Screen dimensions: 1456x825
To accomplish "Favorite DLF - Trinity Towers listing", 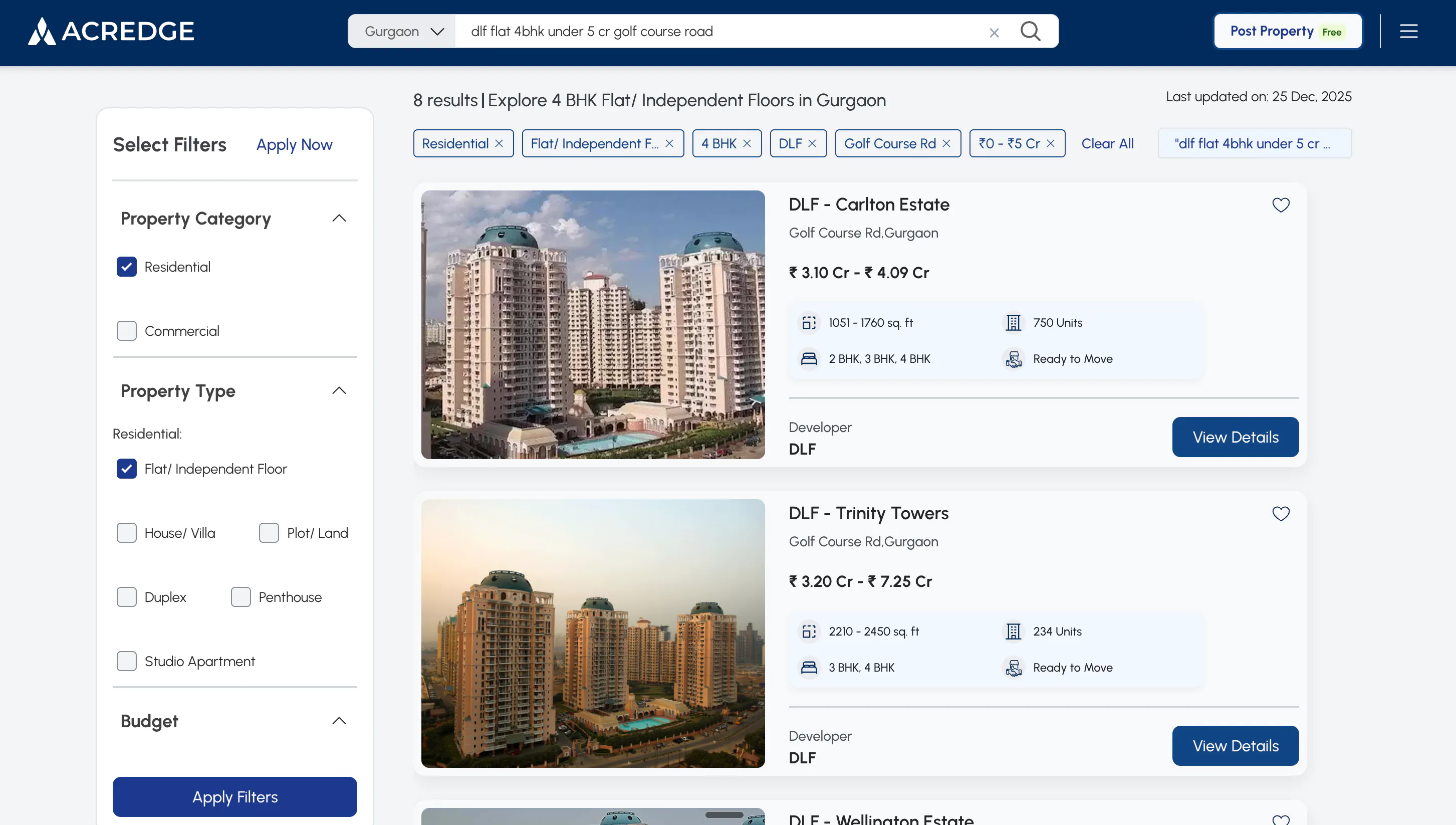I will [1281, 513].
